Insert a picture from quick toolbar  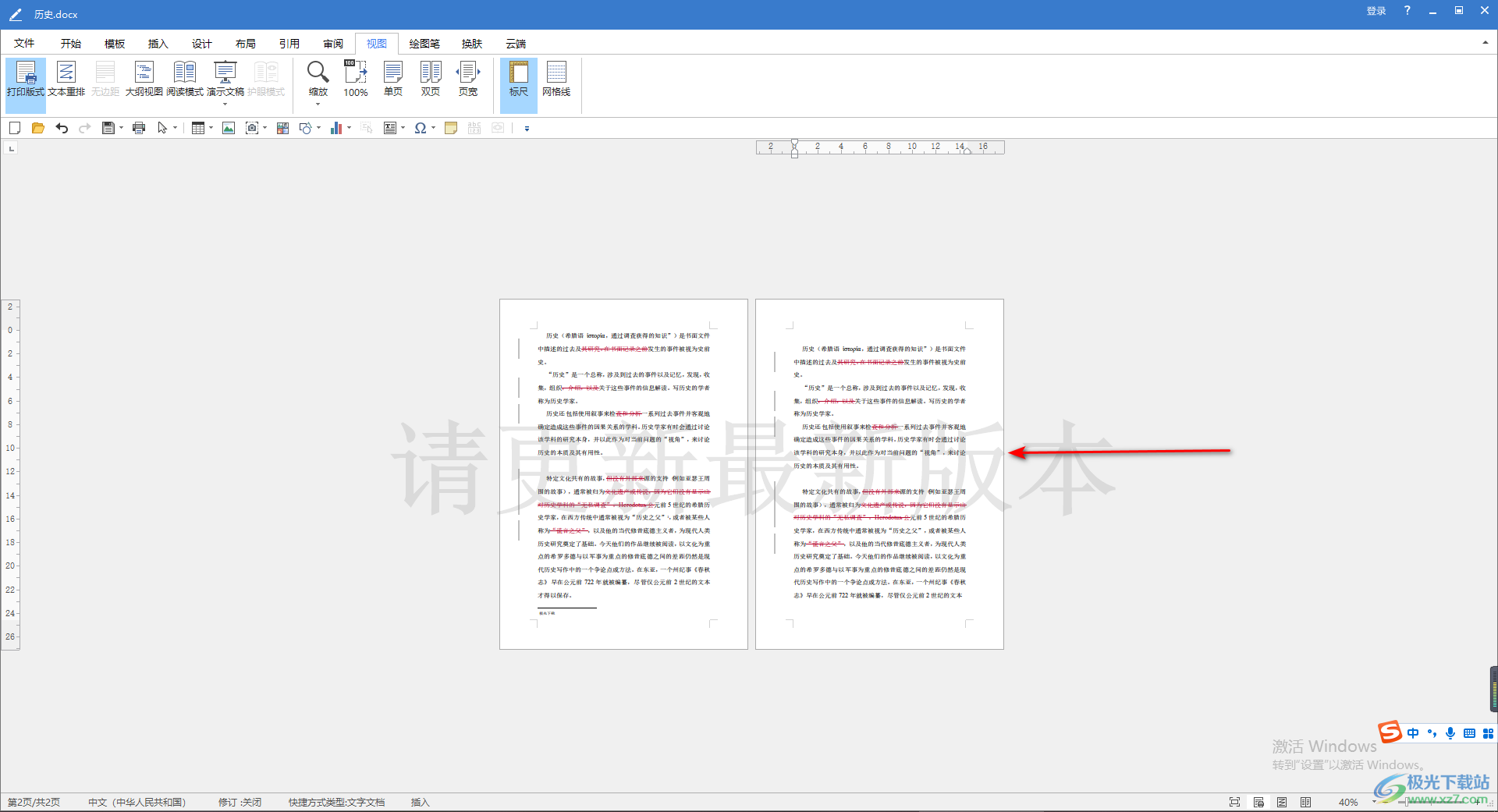[229, 128]
